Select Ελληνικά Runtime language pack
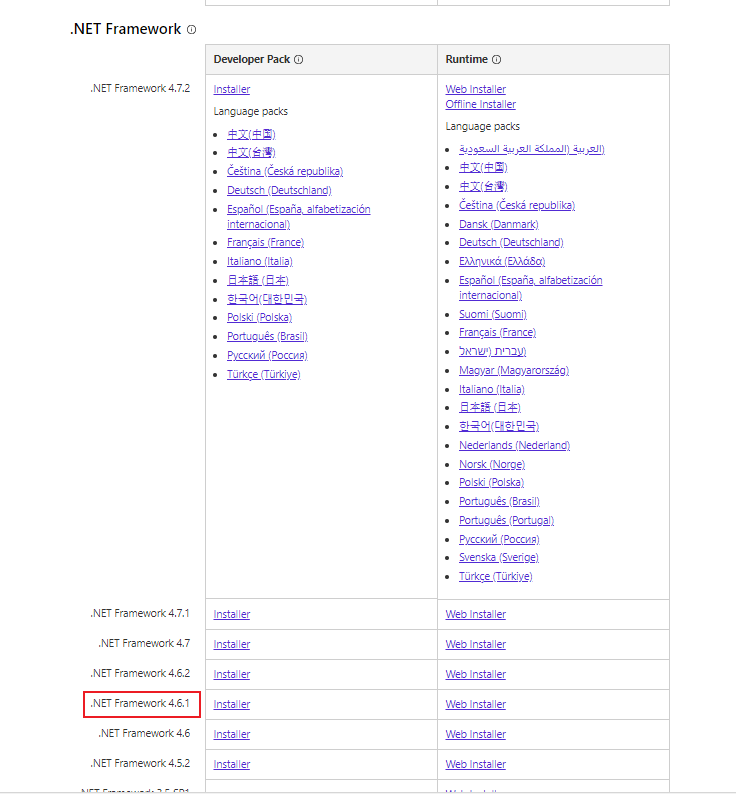 [502, 261]
